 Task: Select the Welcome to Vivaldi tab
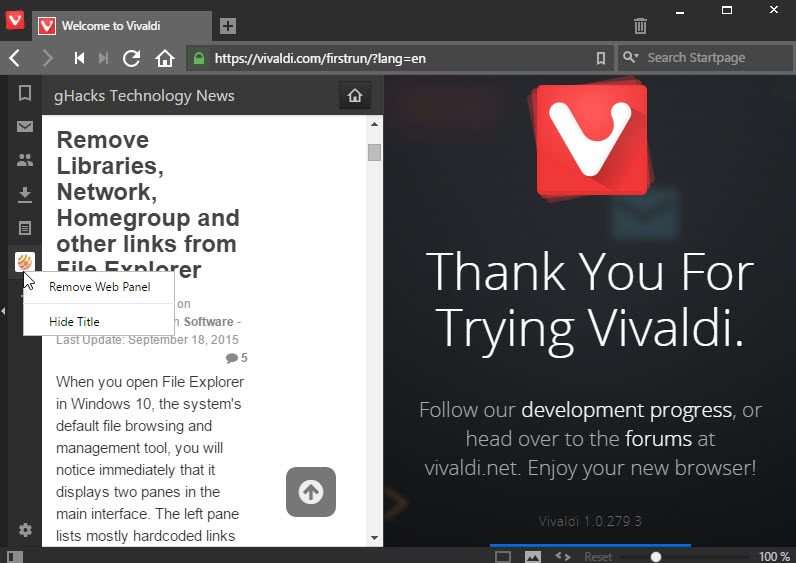[122, 26]
